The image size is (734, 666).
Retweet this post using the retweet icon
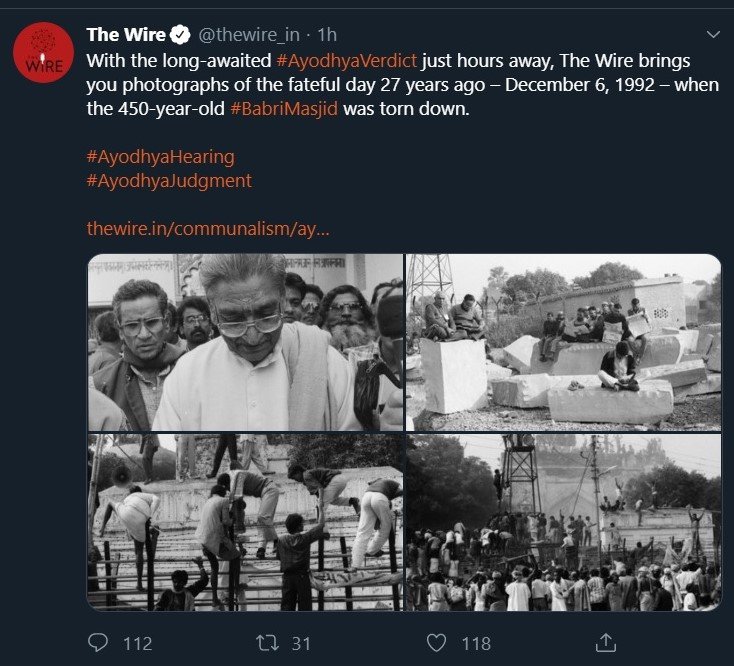[269, 643]
